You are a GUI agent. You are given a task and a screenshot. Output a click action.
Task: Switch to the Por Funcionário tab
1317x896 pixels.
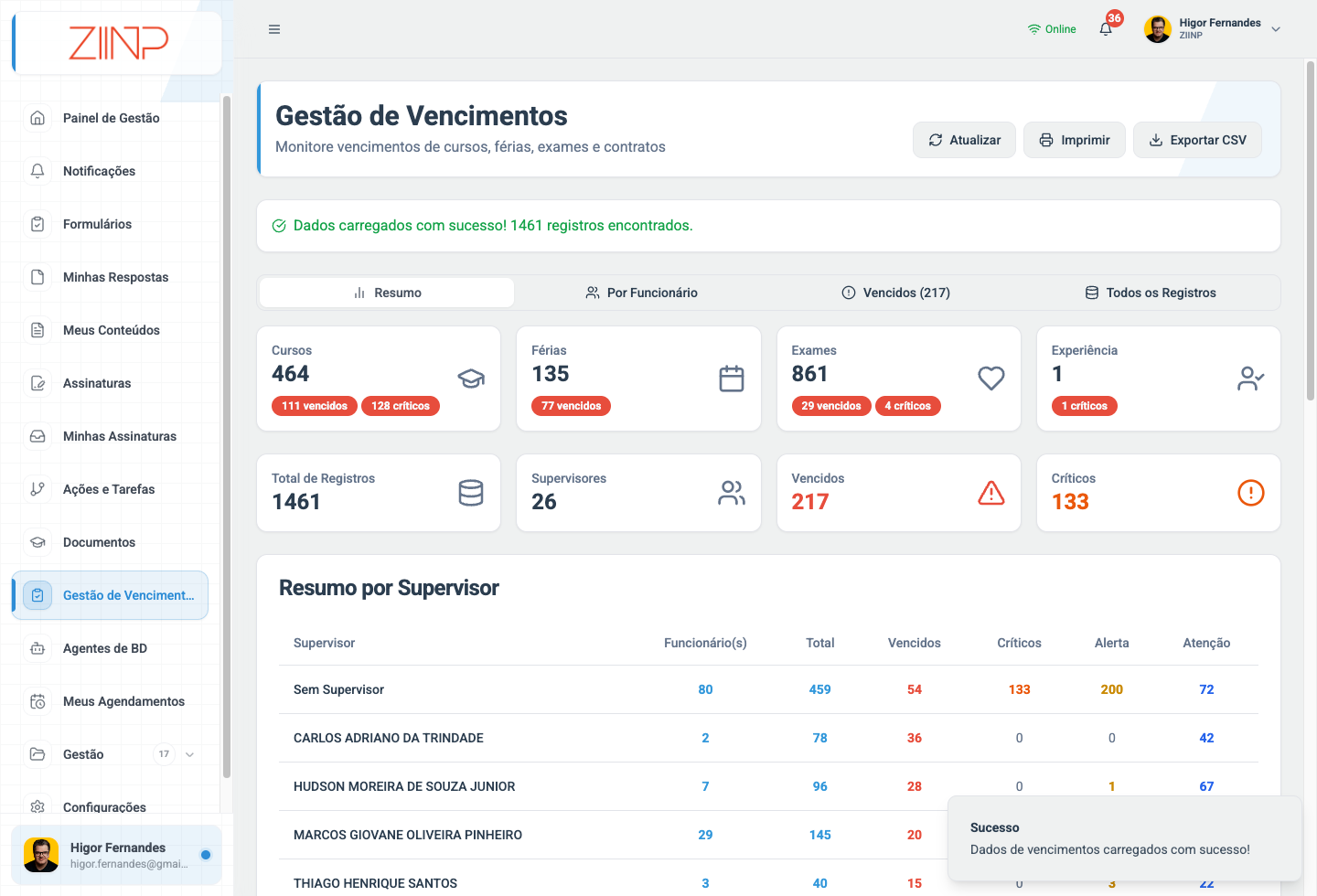641,293
